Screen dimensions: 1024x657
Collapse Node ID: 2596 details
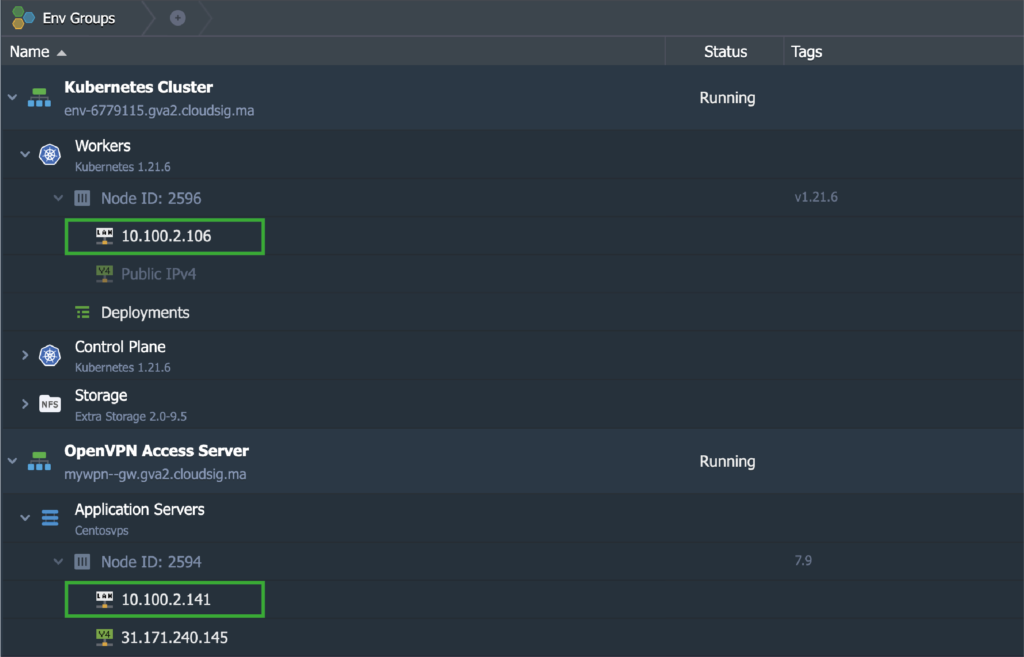(x=58, y=198)
